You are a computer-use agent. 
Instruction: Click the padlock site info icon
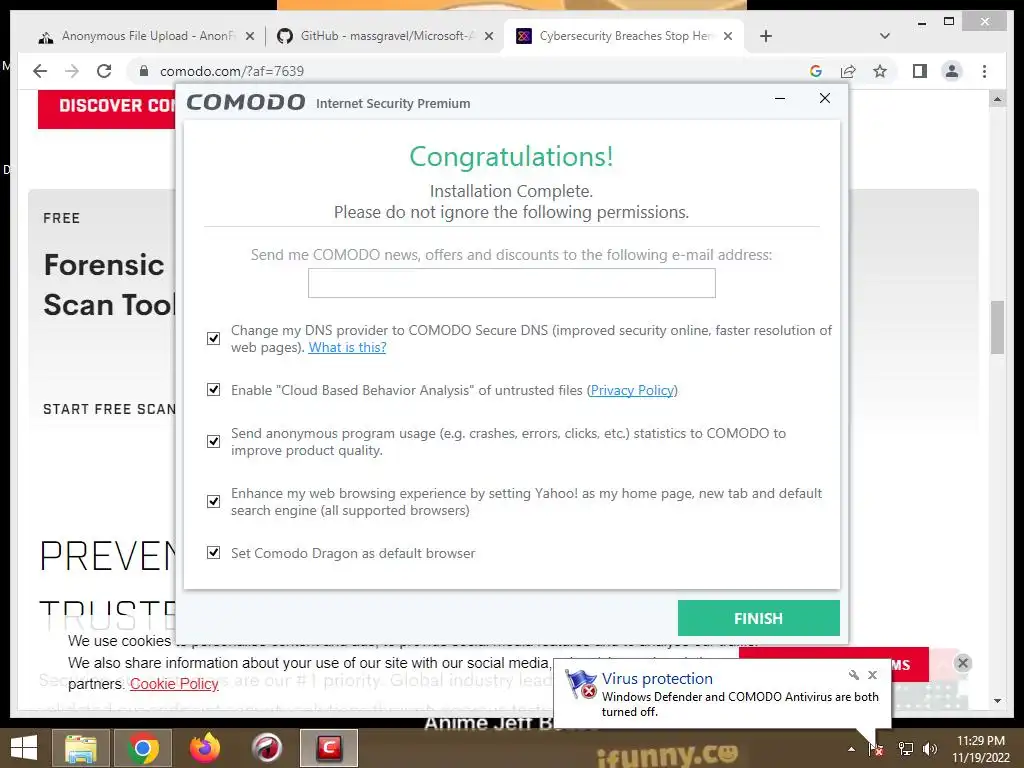144,71
